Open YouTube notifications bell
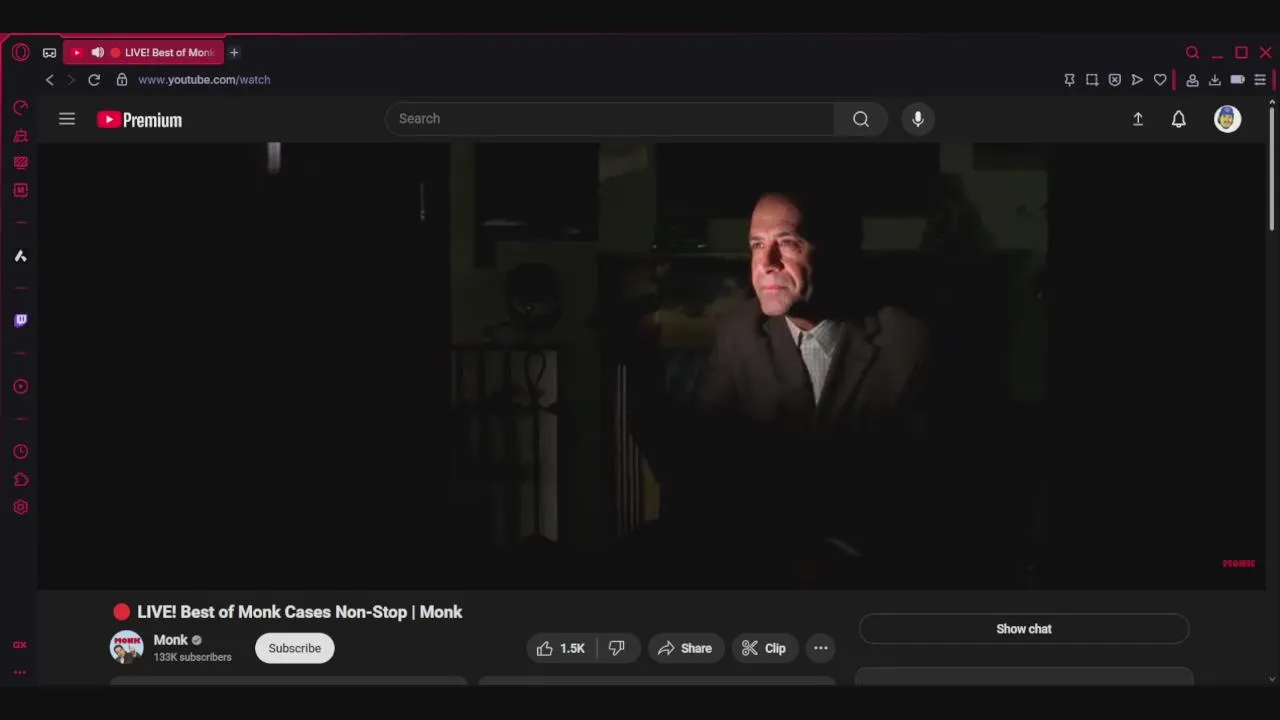The height and width of the screenshot is (720, 1280). tap(1179, 119)
